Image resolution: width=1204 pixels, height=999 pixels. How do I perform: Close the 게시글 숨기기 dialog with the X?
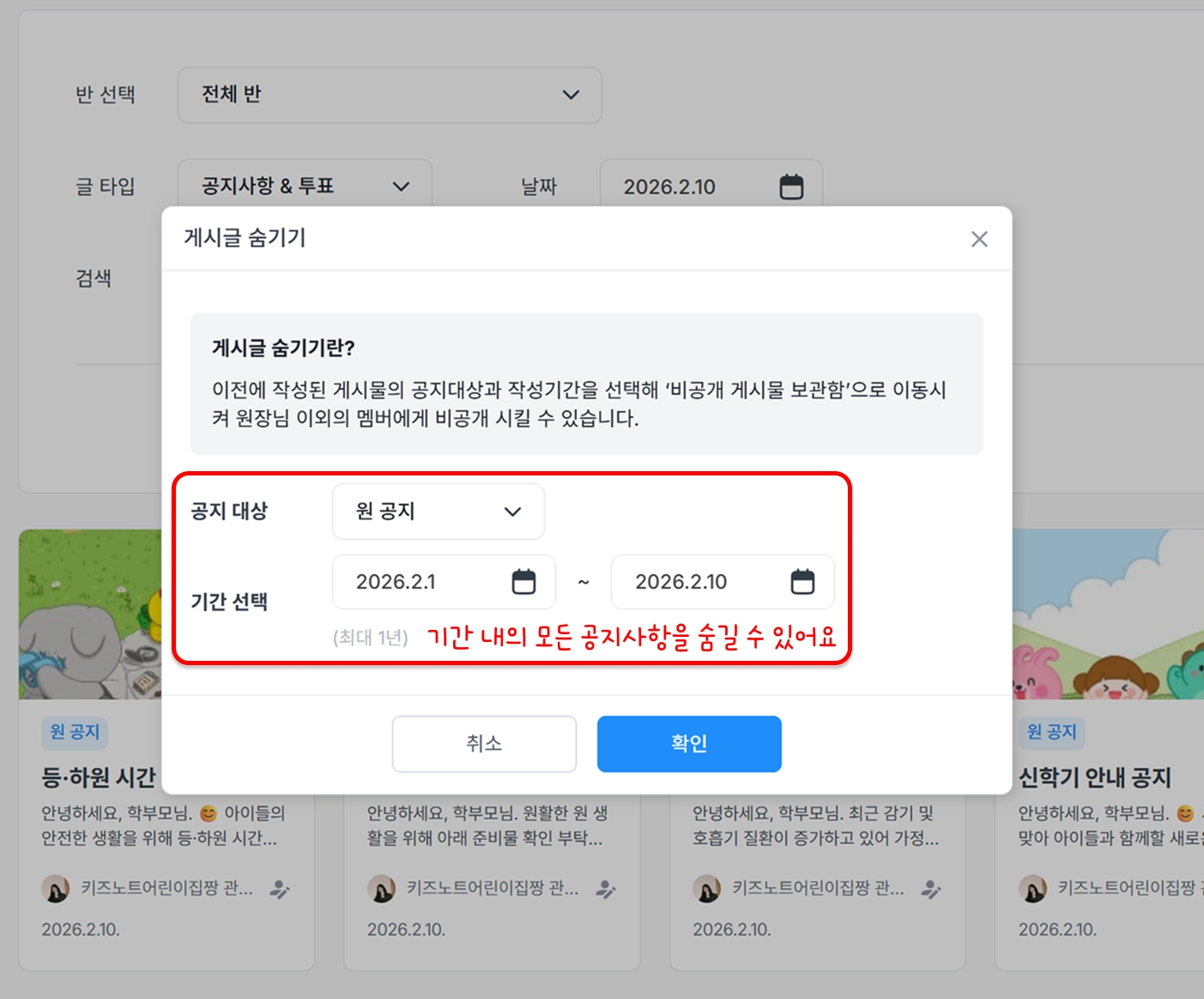point(979,239)
